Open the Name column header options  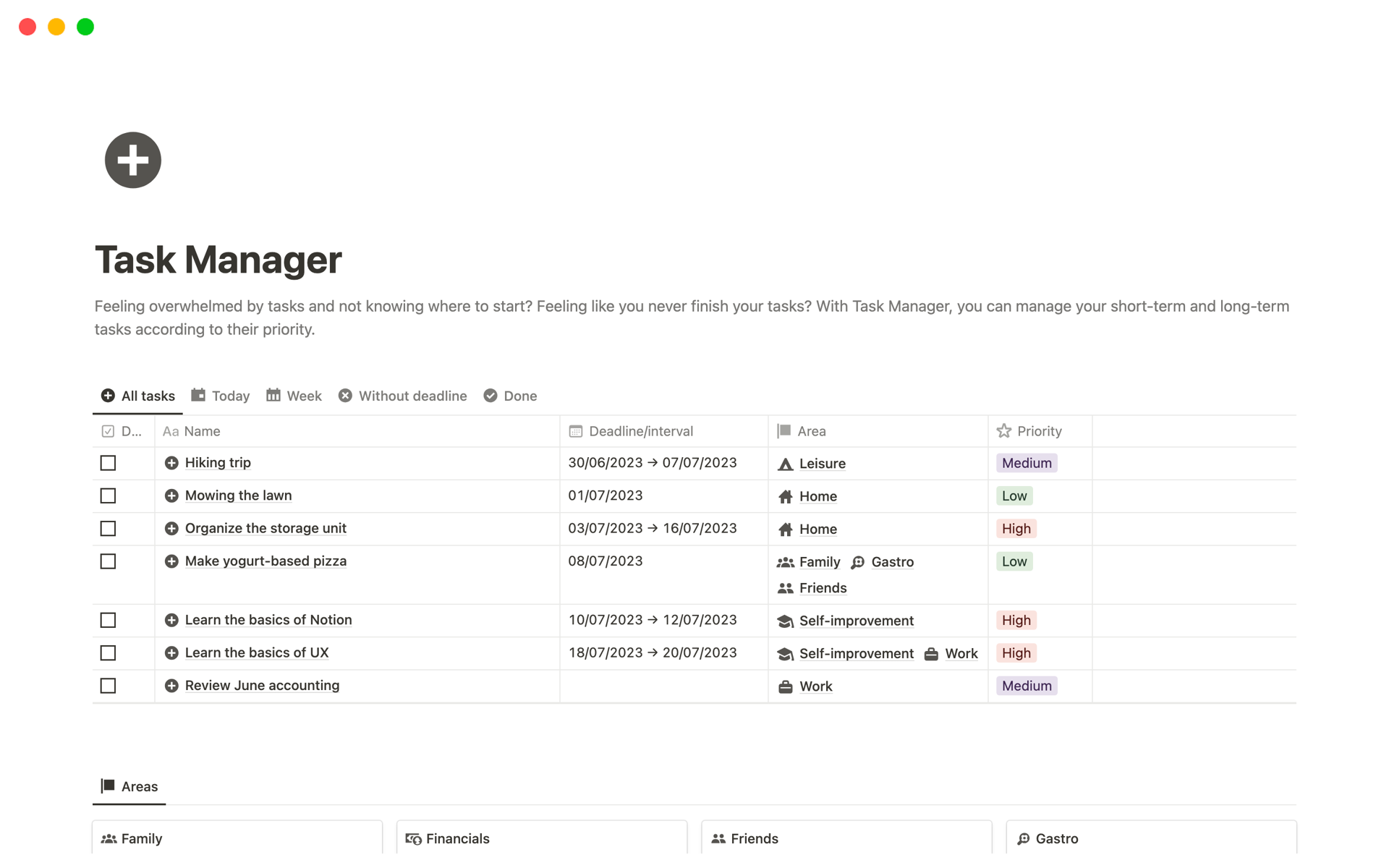point(201,431)
